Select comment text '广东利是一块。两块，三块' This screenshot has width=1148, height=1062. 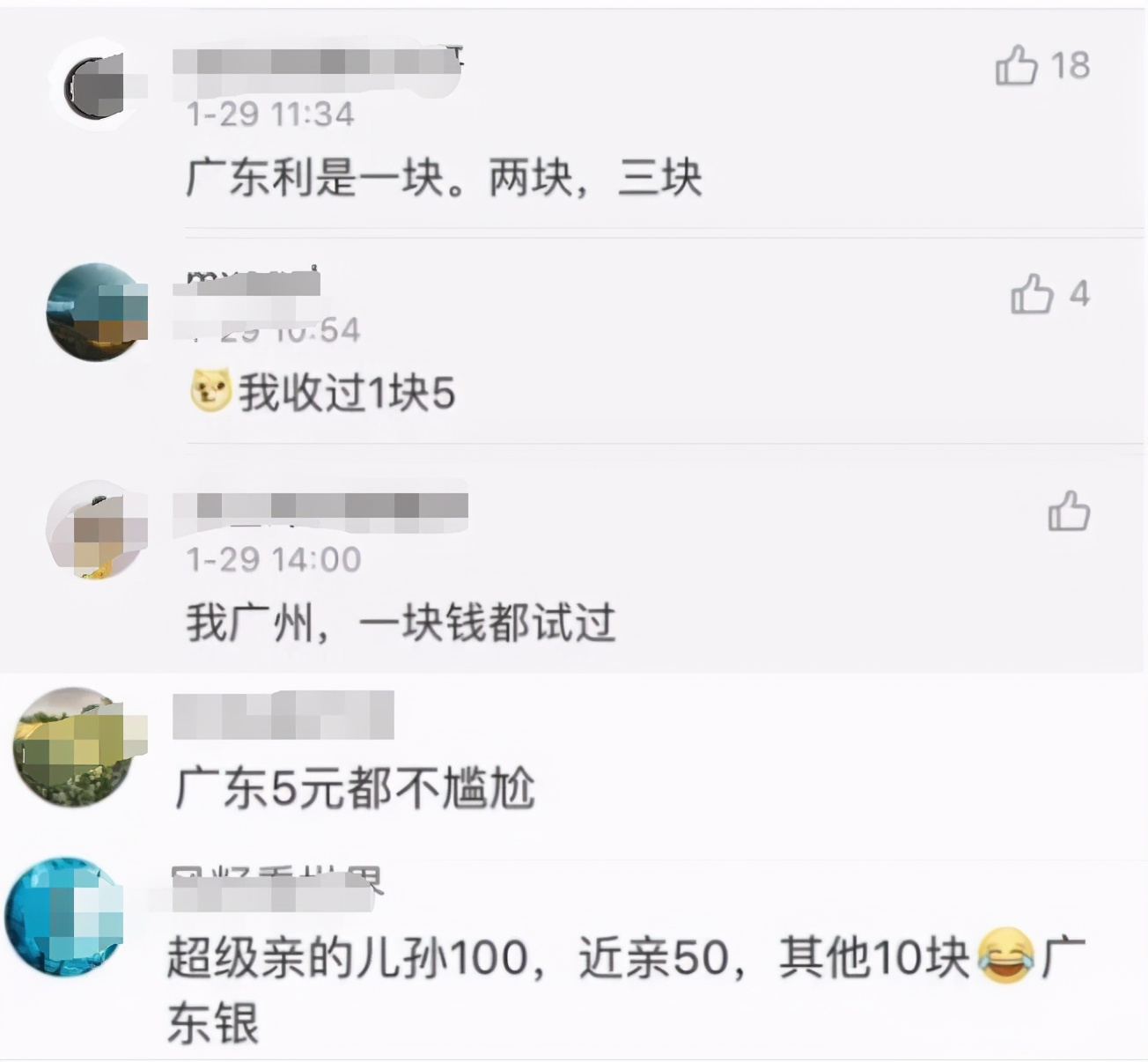[444, 178]
